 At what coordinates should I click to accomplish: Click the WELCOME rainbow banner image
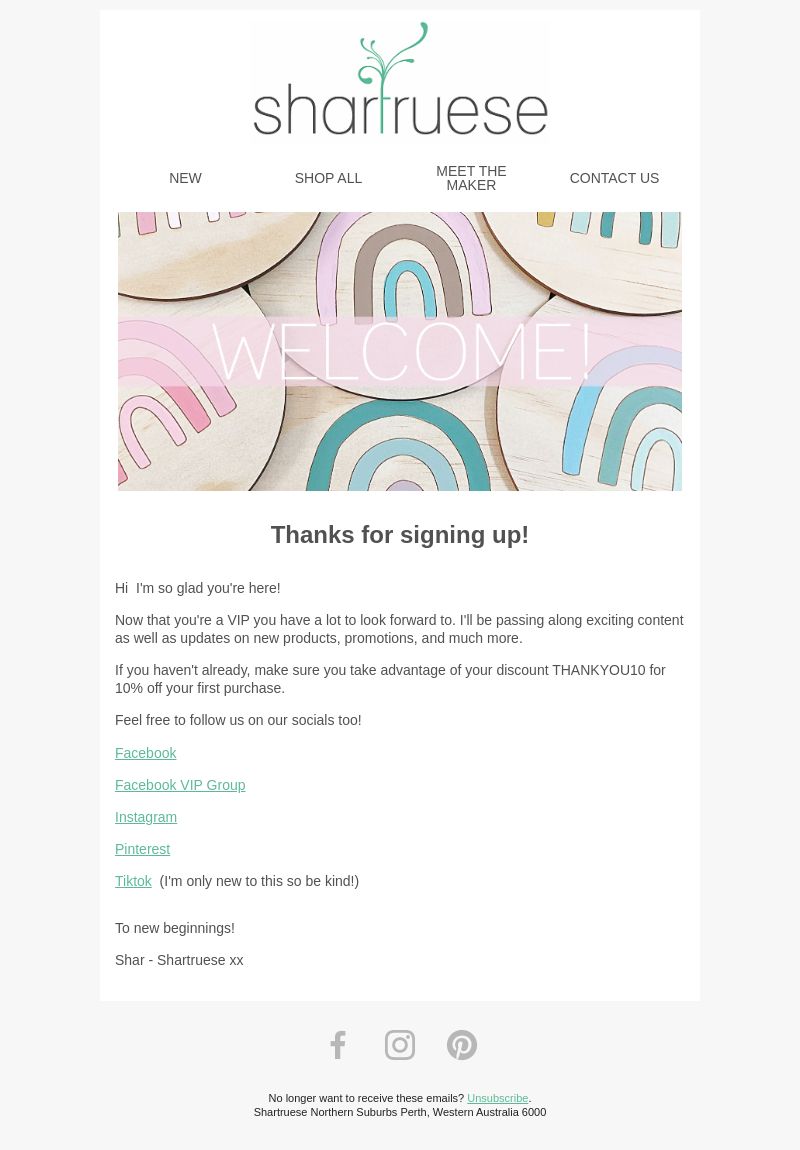point(400,351)
